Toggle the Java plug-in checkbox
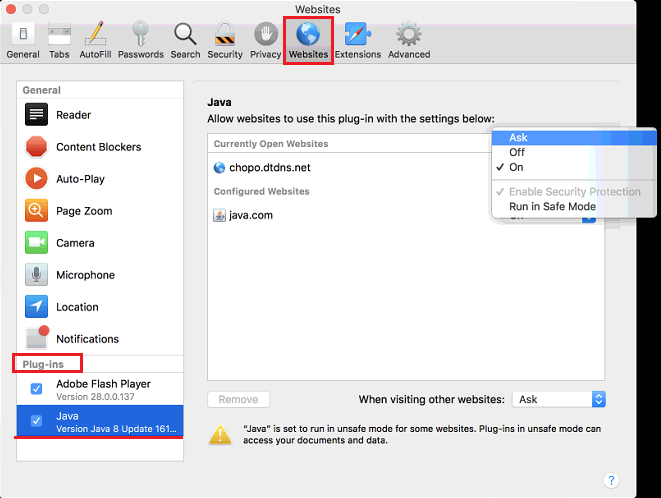This screenshot has width=661, height=498. pos(36,422)
